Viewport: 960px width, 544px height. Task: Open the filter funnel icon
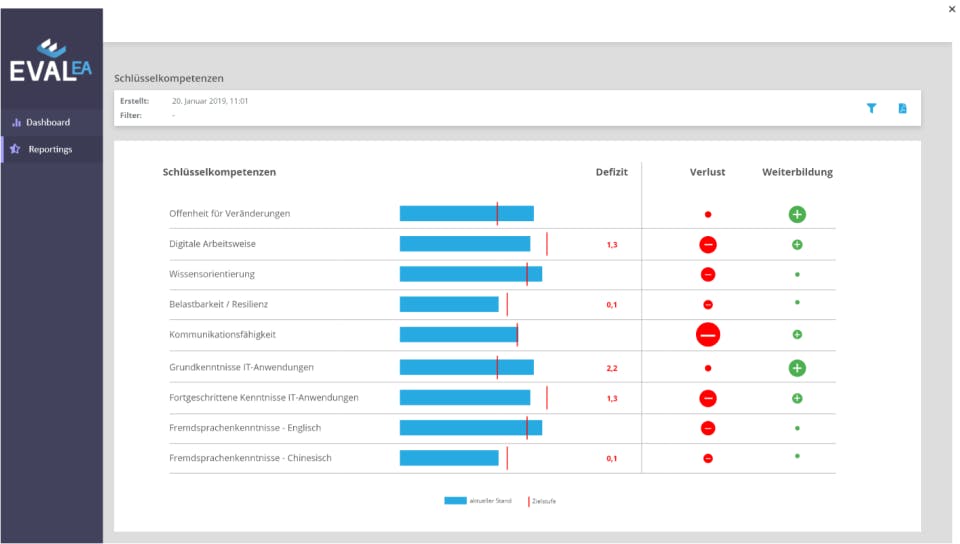point(871,108)
